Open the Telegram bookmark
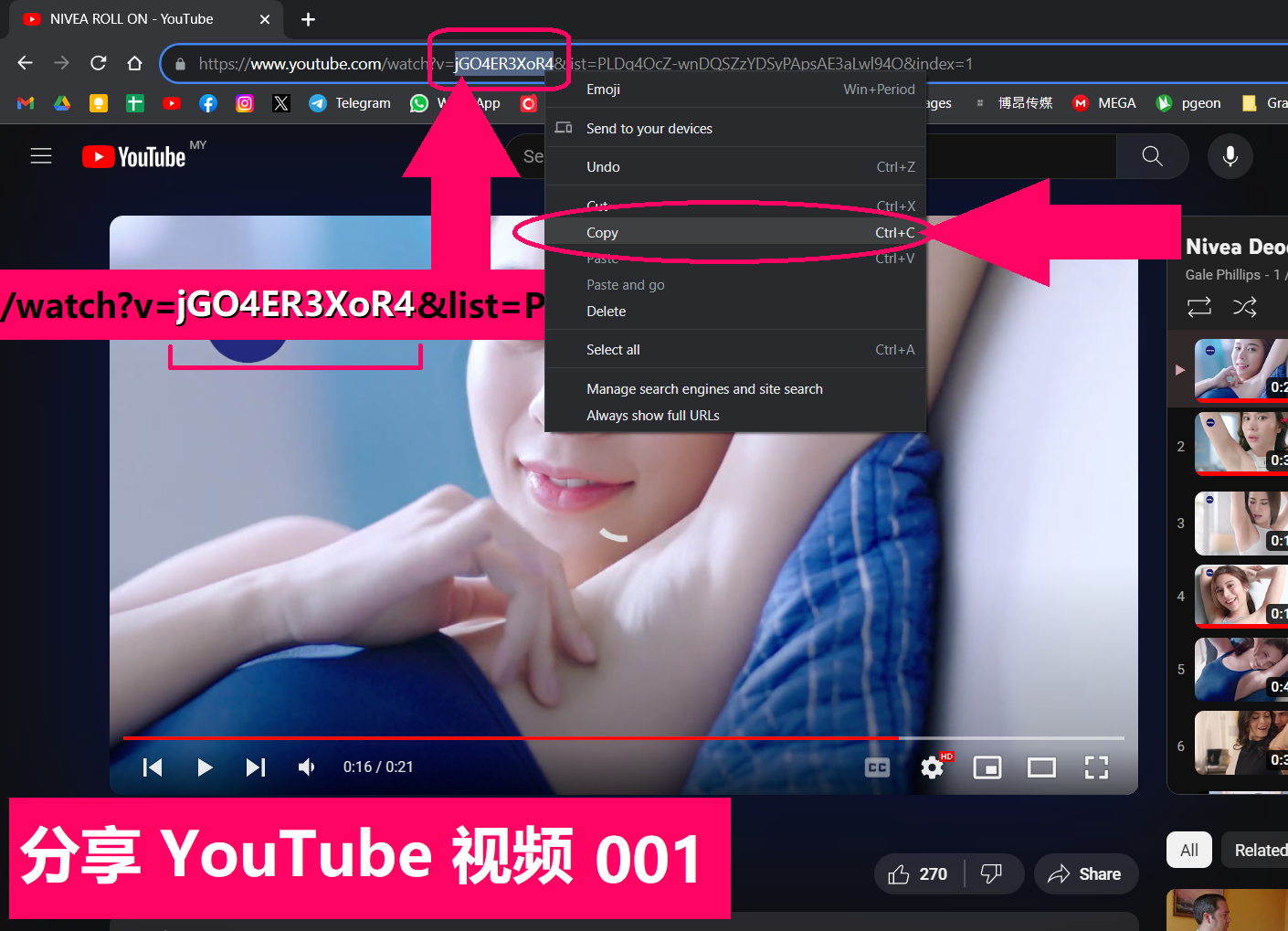This screenshot has height=931, width=1288. click(350, 103)
